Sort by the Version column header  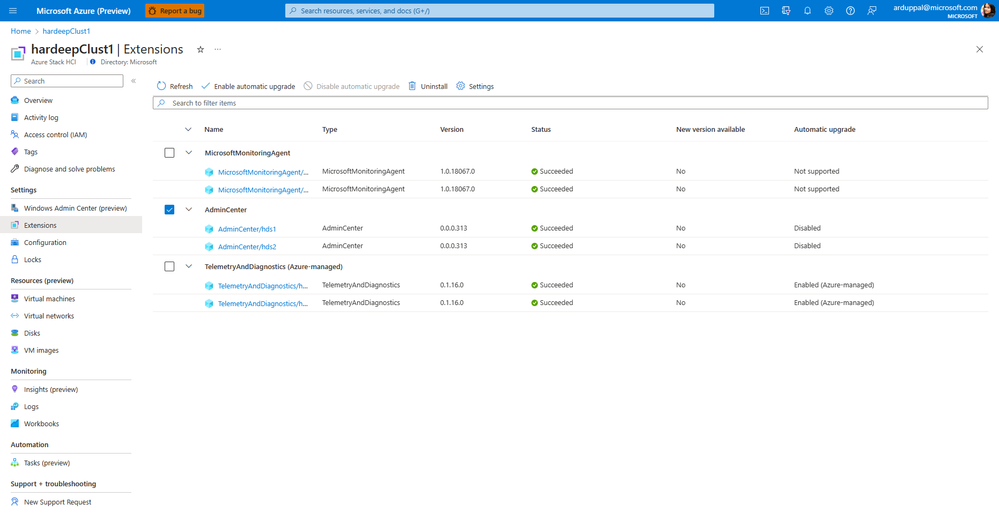452,129
